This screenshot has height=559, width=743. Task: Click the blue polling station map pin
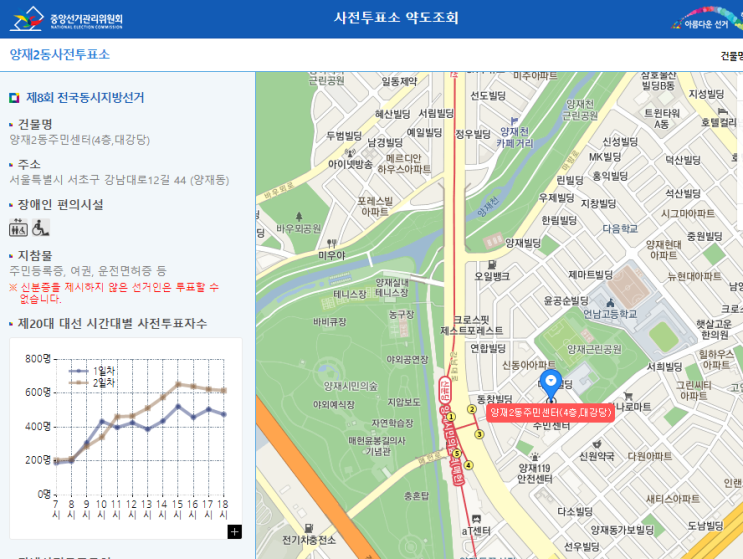551,384
